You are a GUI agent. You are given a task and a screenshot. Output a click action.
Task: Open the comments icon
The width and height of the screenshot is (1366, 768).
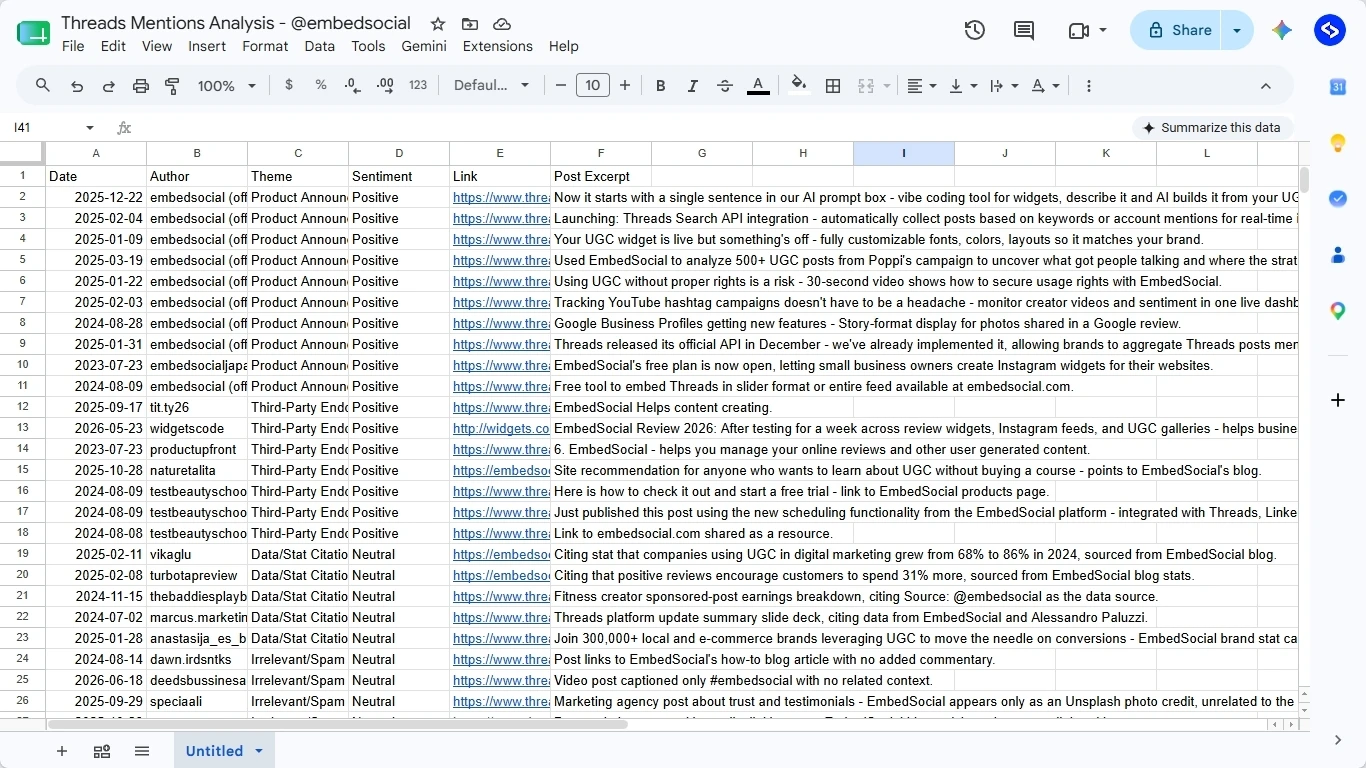[x=1024, y=30]
